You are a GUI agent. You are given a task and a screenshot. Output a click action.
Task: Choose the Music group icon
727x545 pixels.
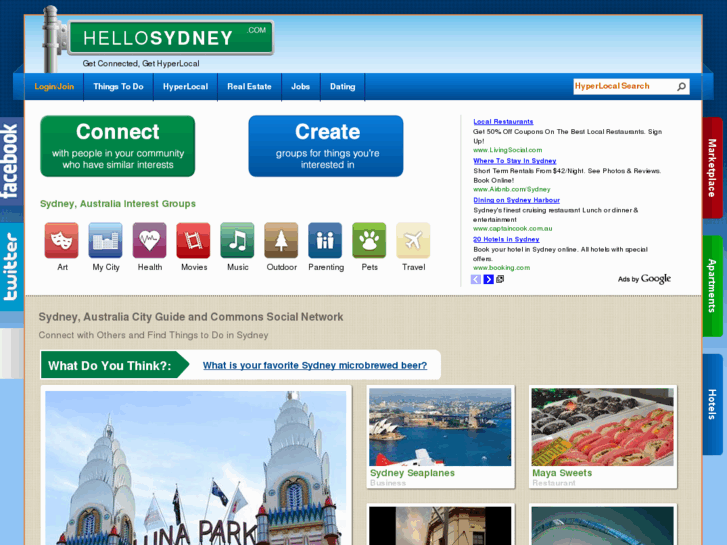(237, 240)
